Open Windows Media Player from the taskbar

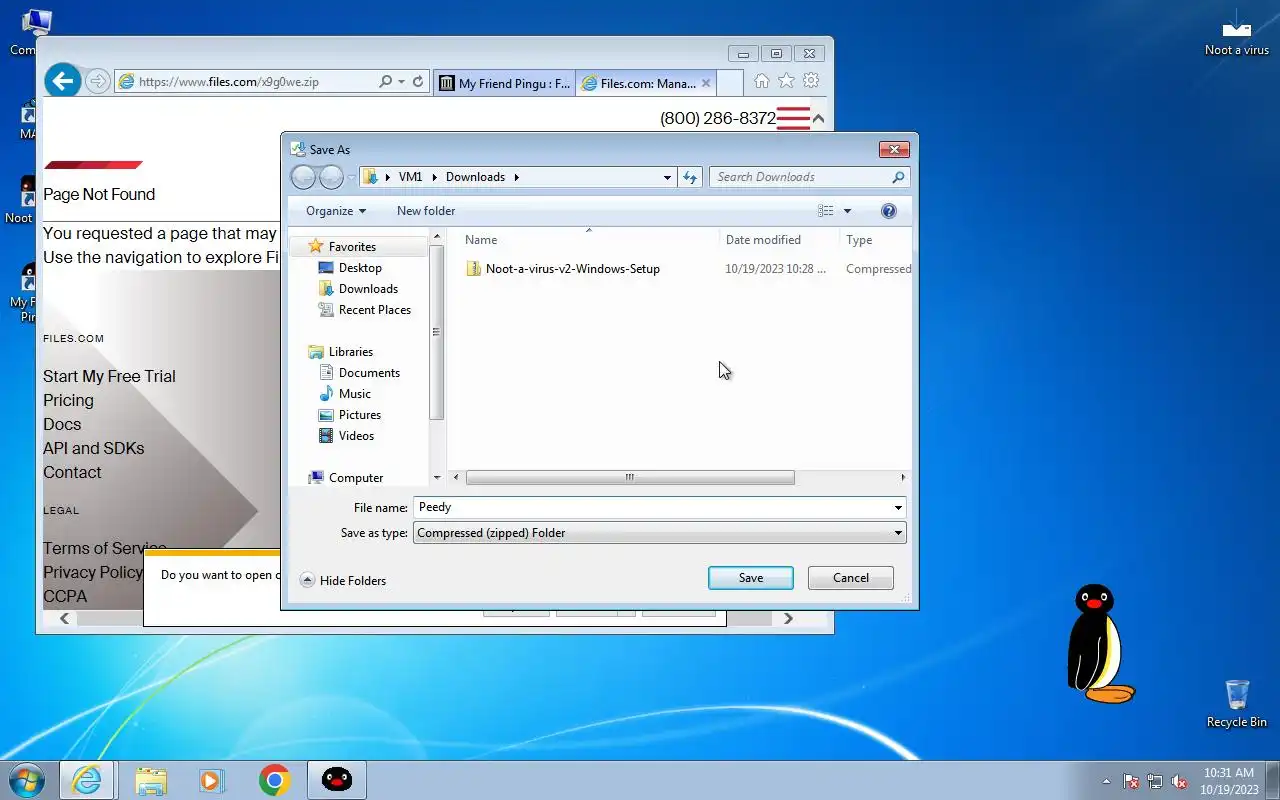click(x=212, y=780)
